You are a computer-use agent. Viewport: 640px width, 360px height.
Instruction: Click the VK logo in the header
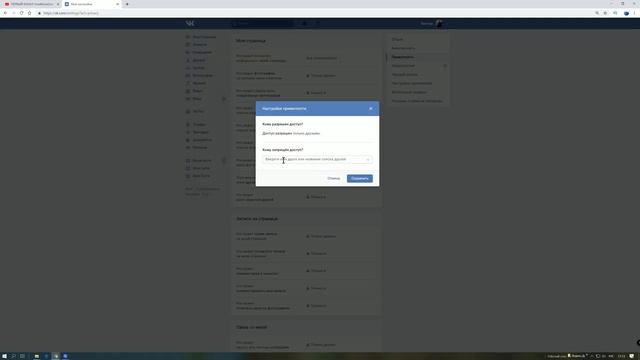(190, 23)
